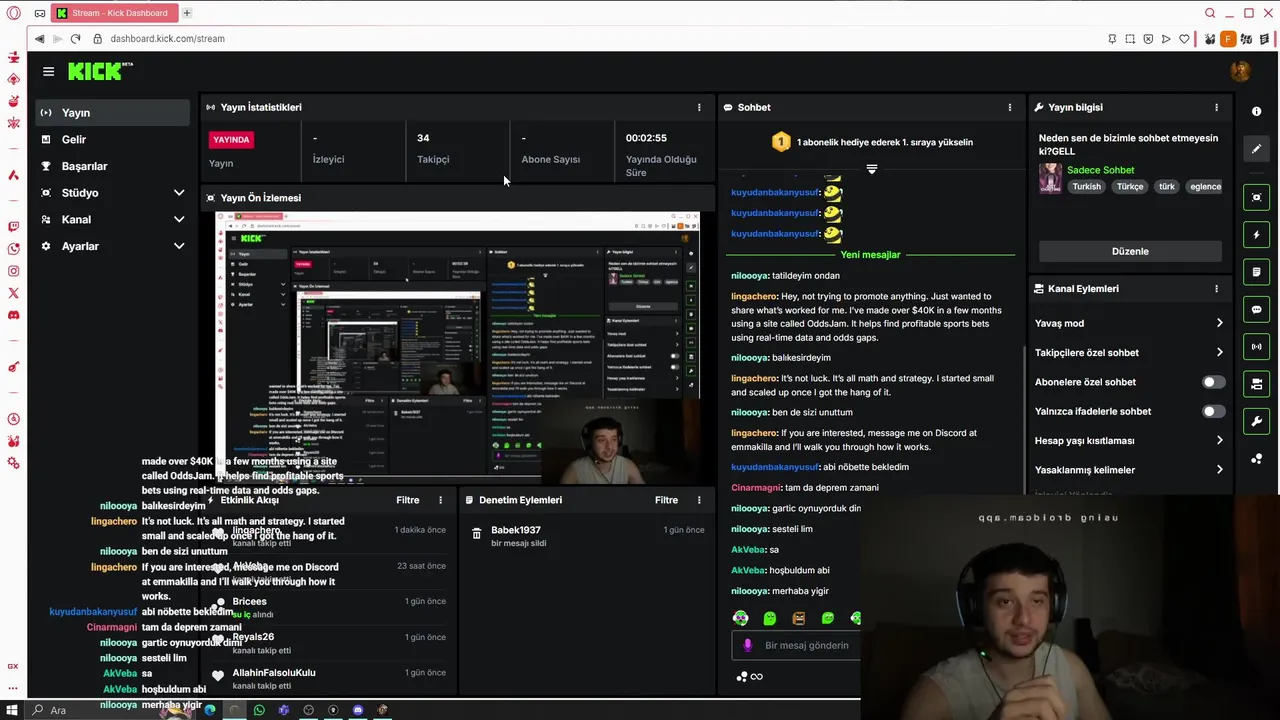Image resolution: width=1280 pixels, height=720 pixels.
Task: Open Filtre in Denetim Eylemleri panel
Action: 666,500
